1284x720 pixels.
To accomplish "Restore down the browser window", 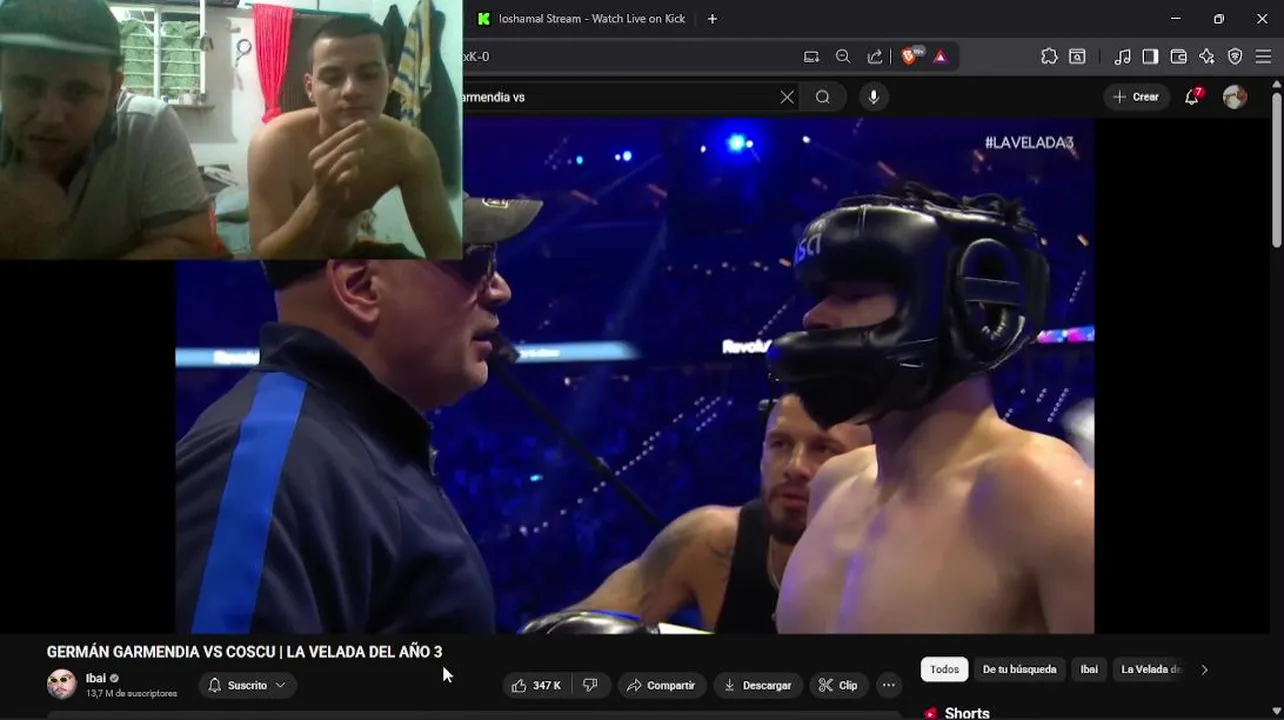I will [x=1218, y=18].
